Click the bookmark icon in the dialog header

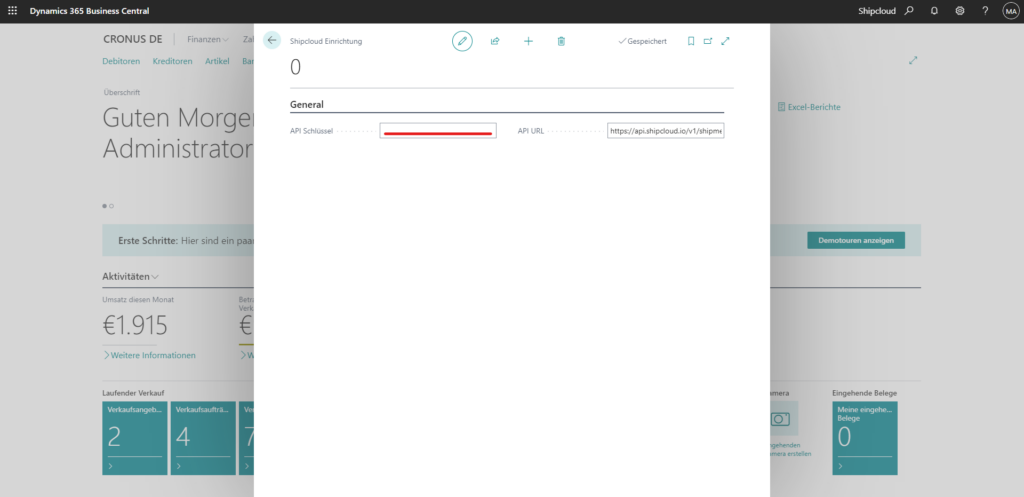click(x=691, y=41)
